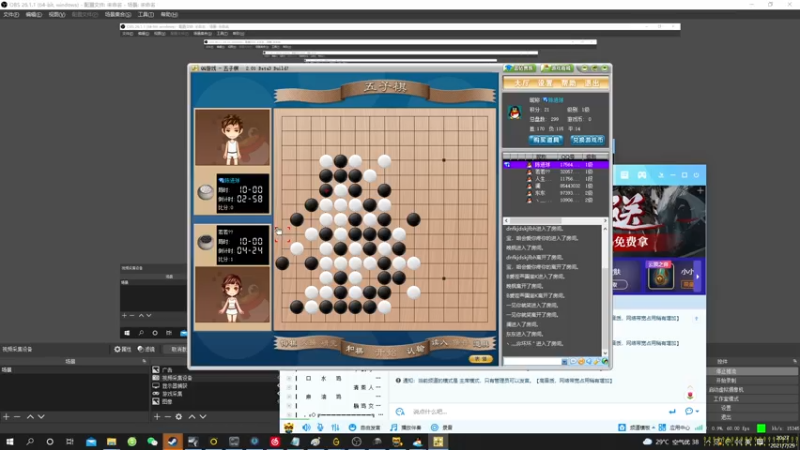Add a source with the plus icon in the sources panel
This screenshot has width=800, height=450.
point(157,416)
